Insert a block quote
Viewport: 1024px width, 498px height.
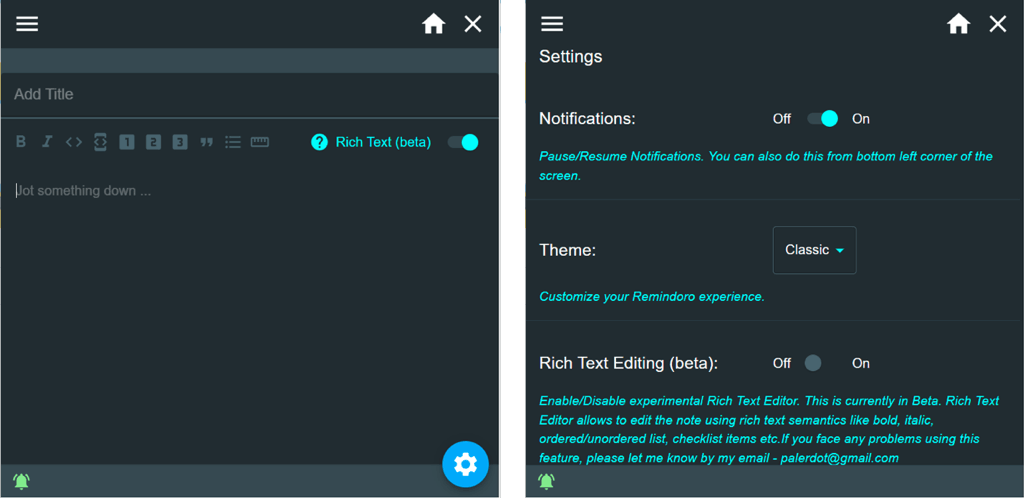207,142
